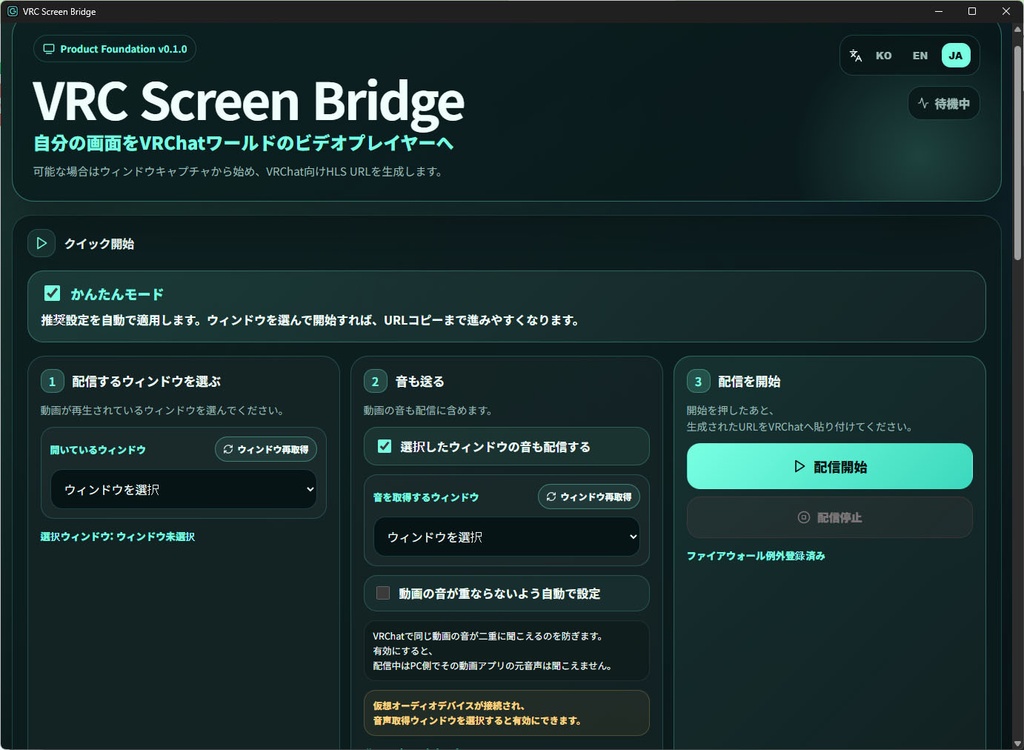Enable 動画の音が重ならないよう自動で設定
Image resolution: width=1024 pixels, height=750 pixels.
pos(383,593)
